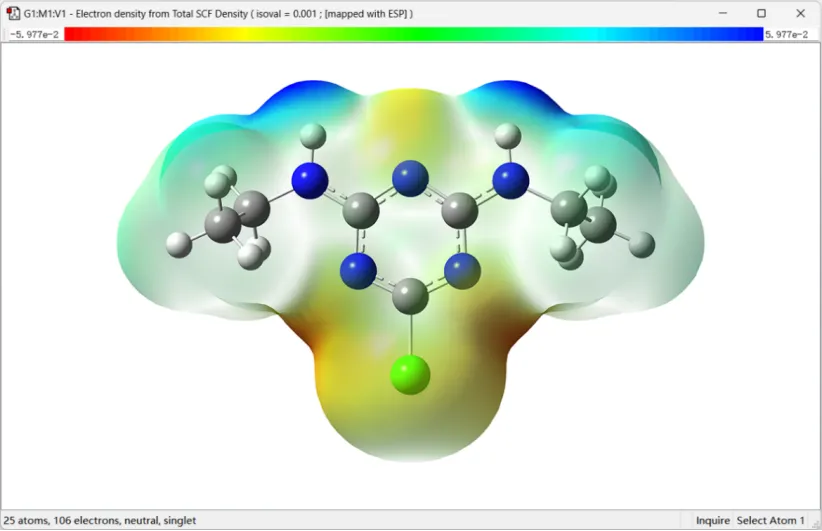The height and width of the screenshot is (531, 822).
Task: Click the bottom-left ring nitrogen atom
Action: click(358, 271)
